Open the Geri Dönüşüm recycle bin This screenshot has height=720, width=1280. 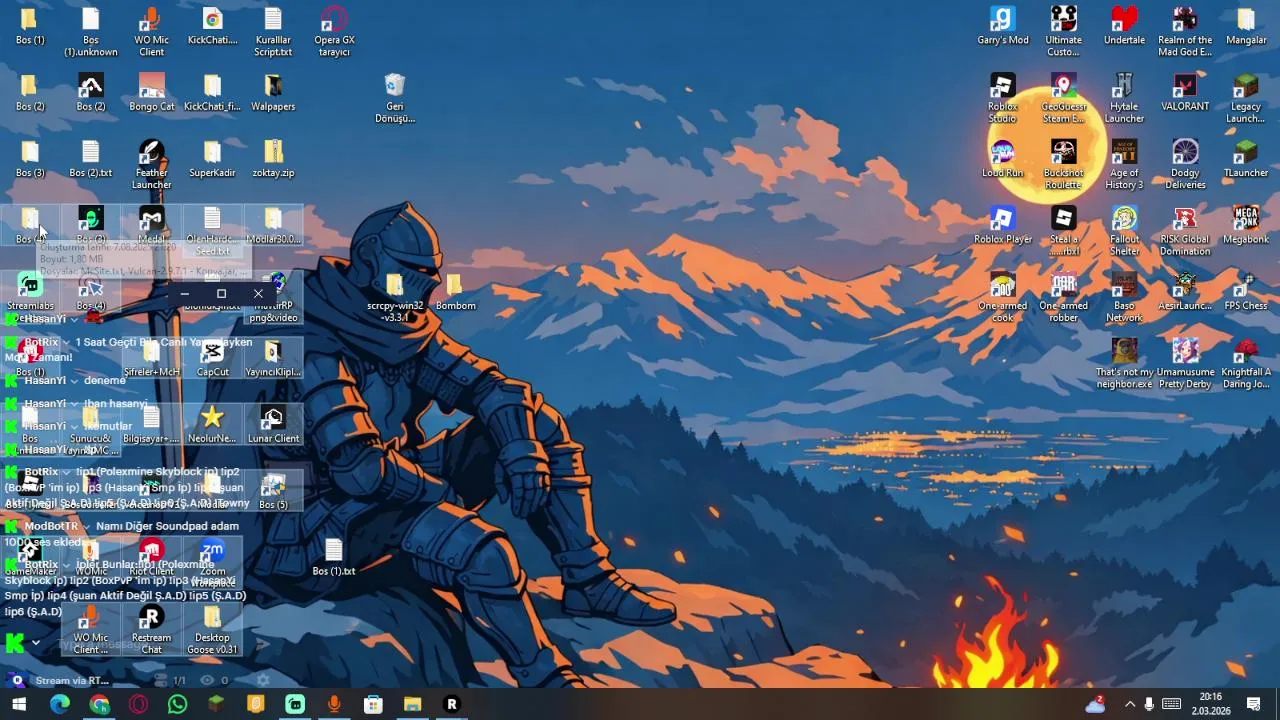pos(395,98)
